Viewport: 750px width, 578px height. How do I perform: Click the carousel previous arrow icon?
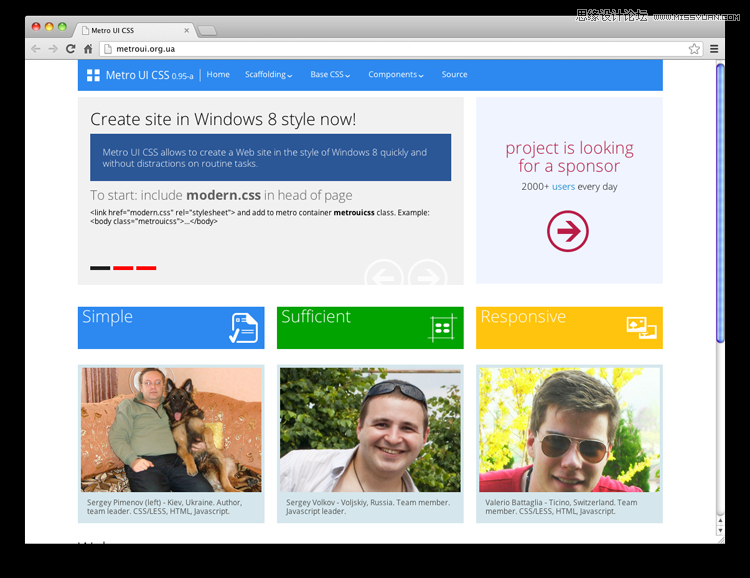(384, 272)
